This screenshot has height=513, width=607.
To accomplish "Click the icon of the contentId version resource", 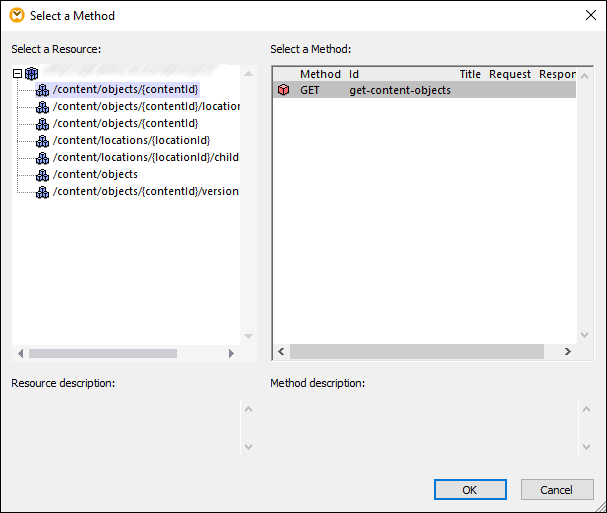I will 42,192.
